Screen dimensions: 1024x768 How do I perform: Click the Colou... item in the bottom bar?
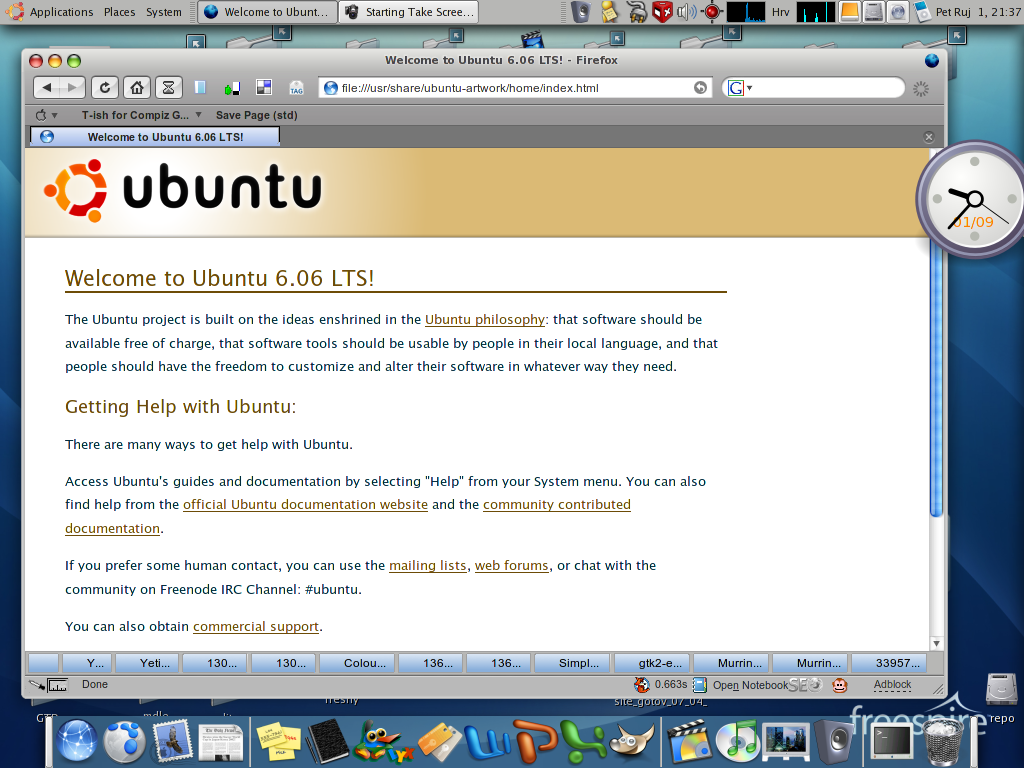tap(357, 663)
